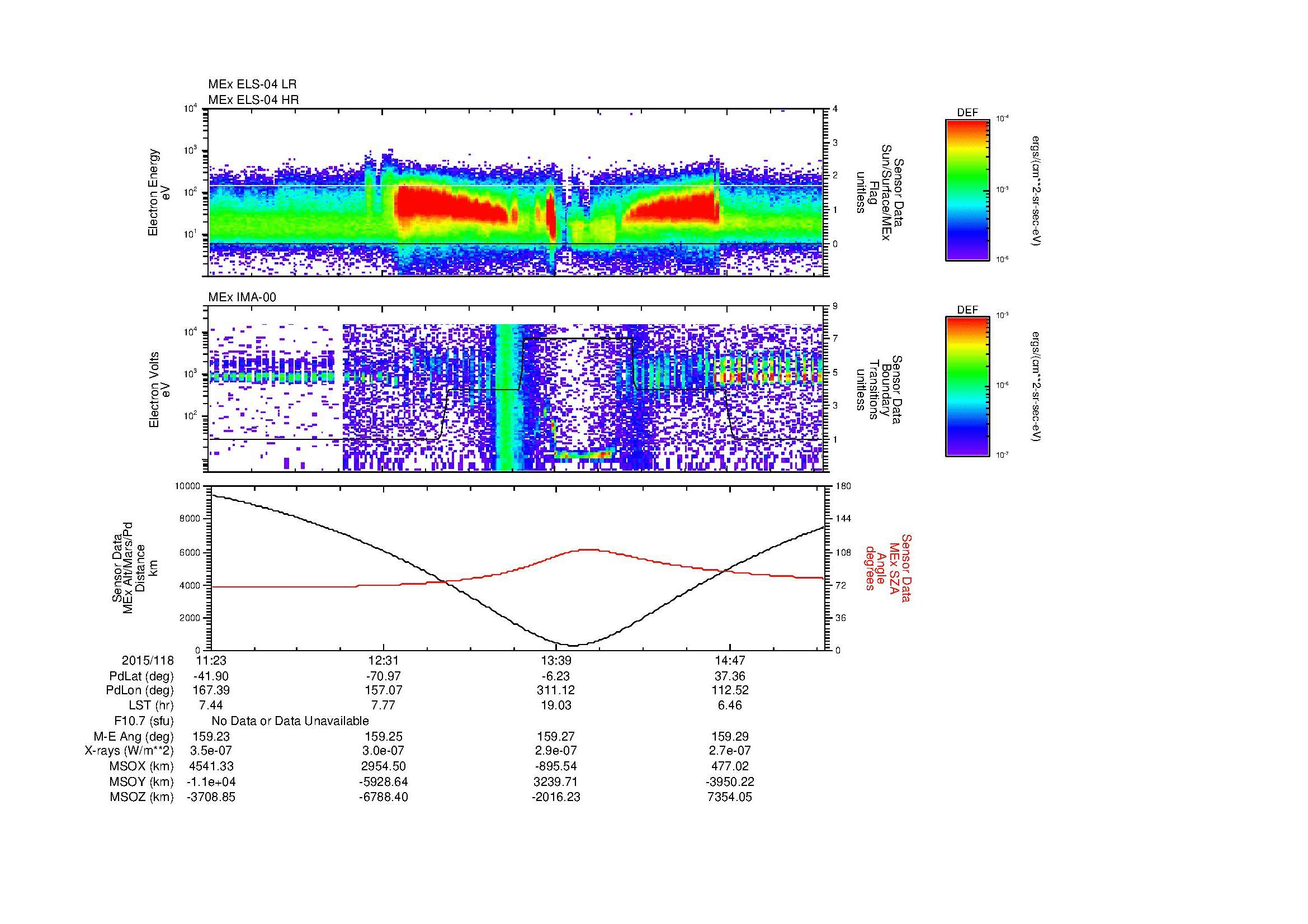Click M-E Ang value '159.27'
This screenshot has height=924, width=1308.
(556, 736)
